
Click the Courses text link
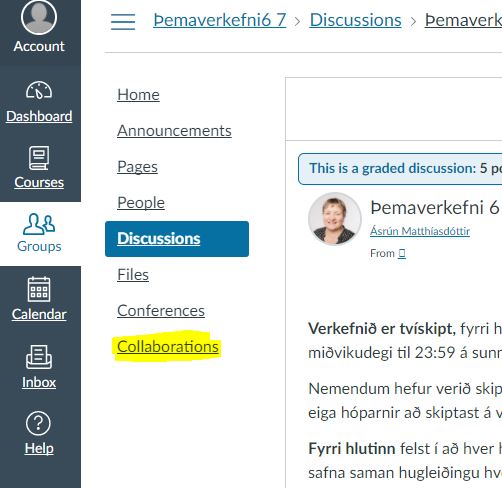click(39, 182)
